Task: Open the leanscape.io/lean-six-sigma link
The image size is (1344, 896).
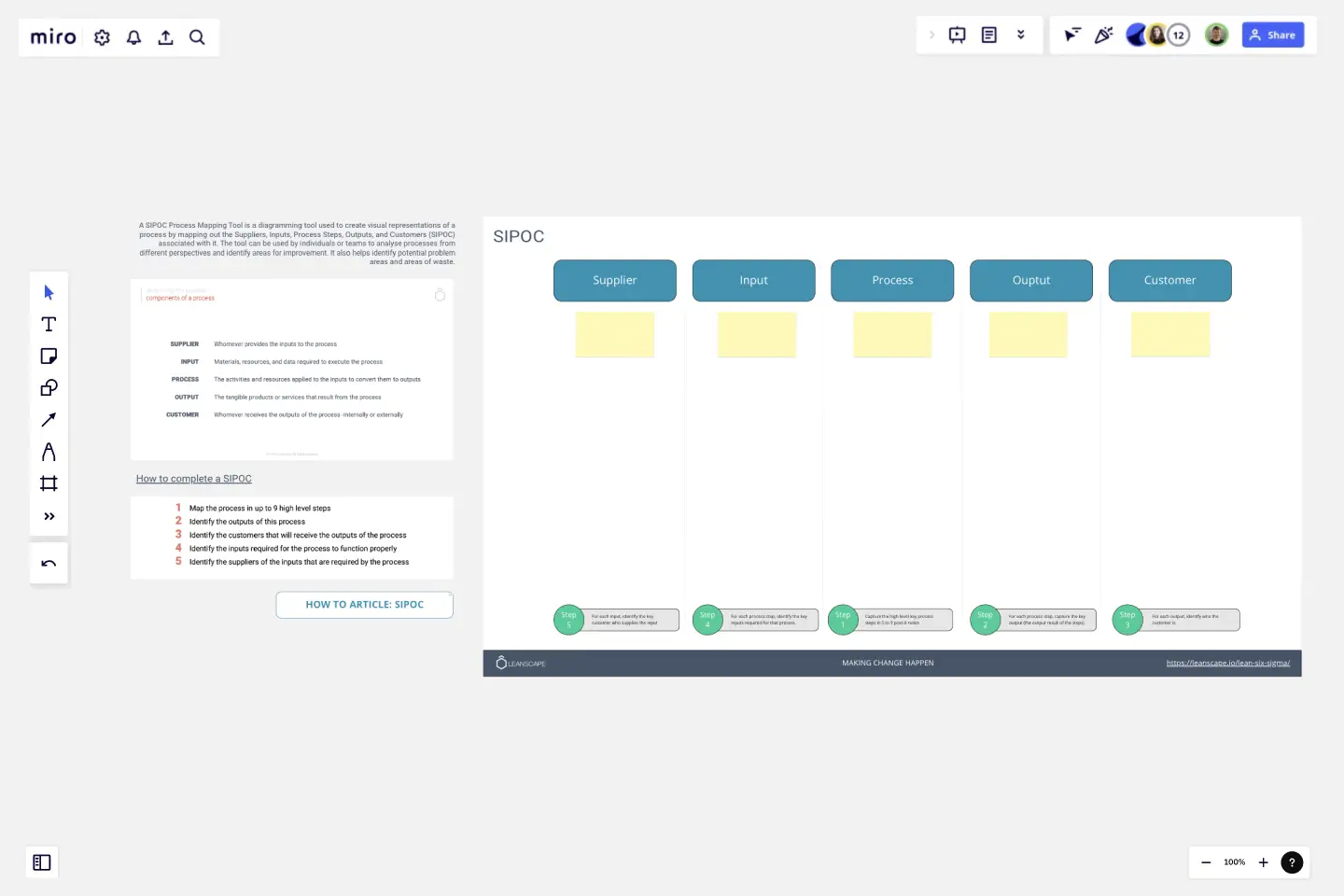Action: point(1228,663)
